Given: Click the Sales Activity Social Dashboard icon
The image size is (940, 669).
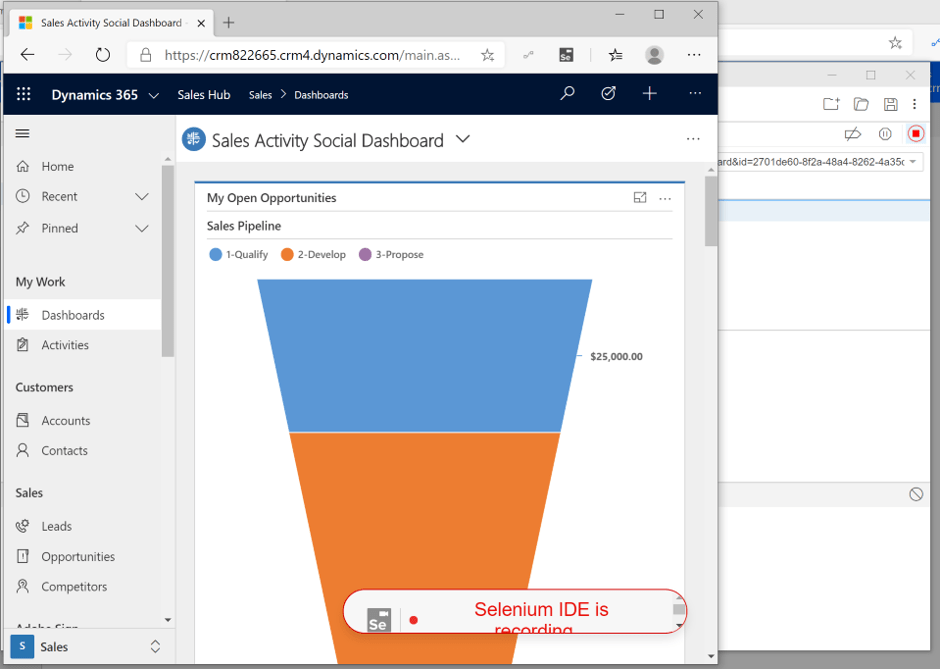Looking at the screenshot, I should tap(194, 139).
